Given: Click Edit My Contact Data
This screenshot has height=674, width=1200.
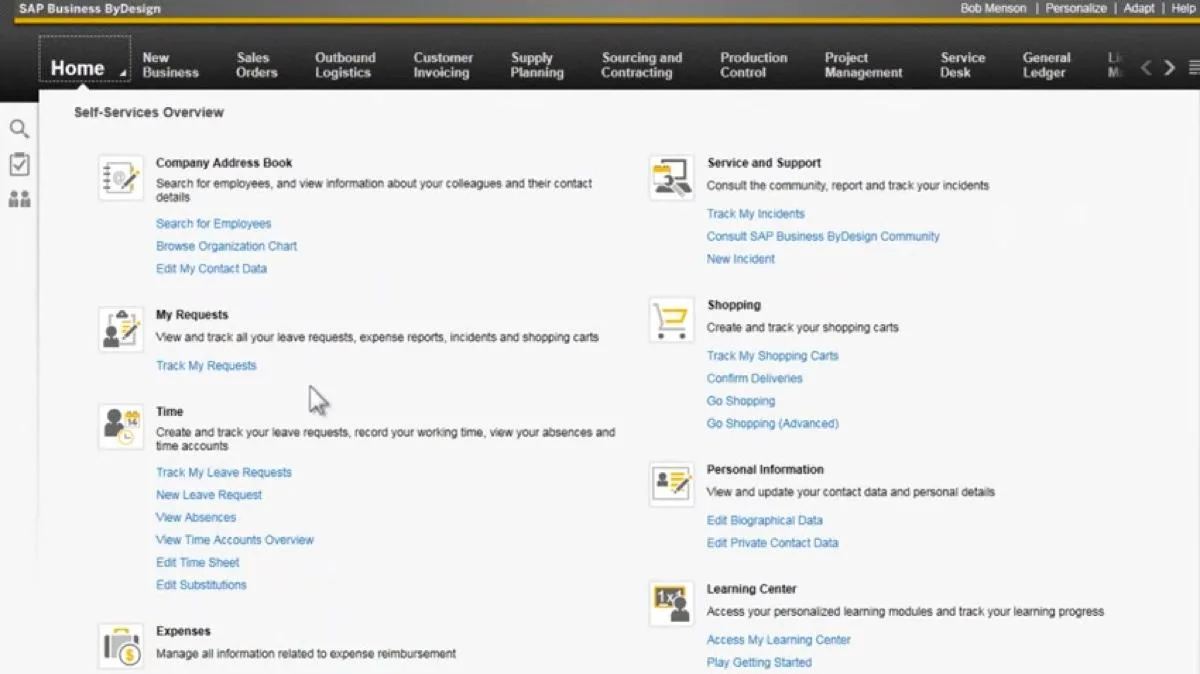Looking at the screenshot, I should coord(211,269).
